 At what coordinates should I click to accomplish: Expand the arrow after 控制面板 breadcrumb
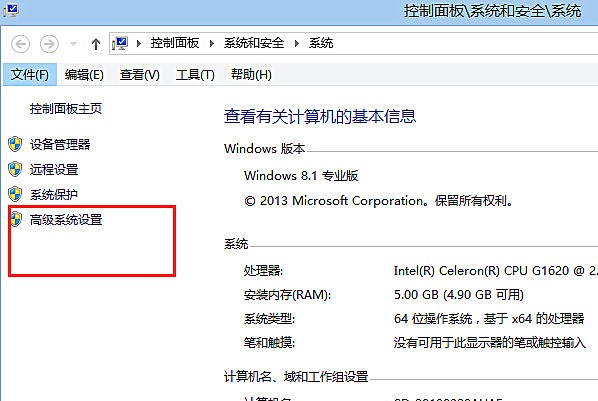(212, 43)
